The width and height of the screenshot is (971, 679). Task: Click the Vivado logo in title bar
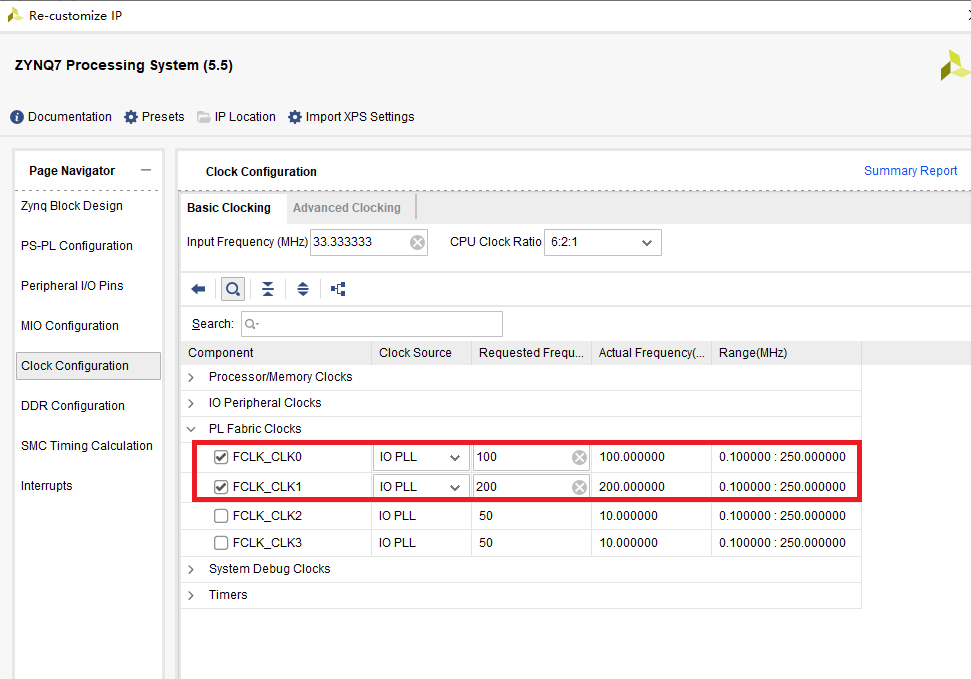pyautogui.click(x=14, y=15)
